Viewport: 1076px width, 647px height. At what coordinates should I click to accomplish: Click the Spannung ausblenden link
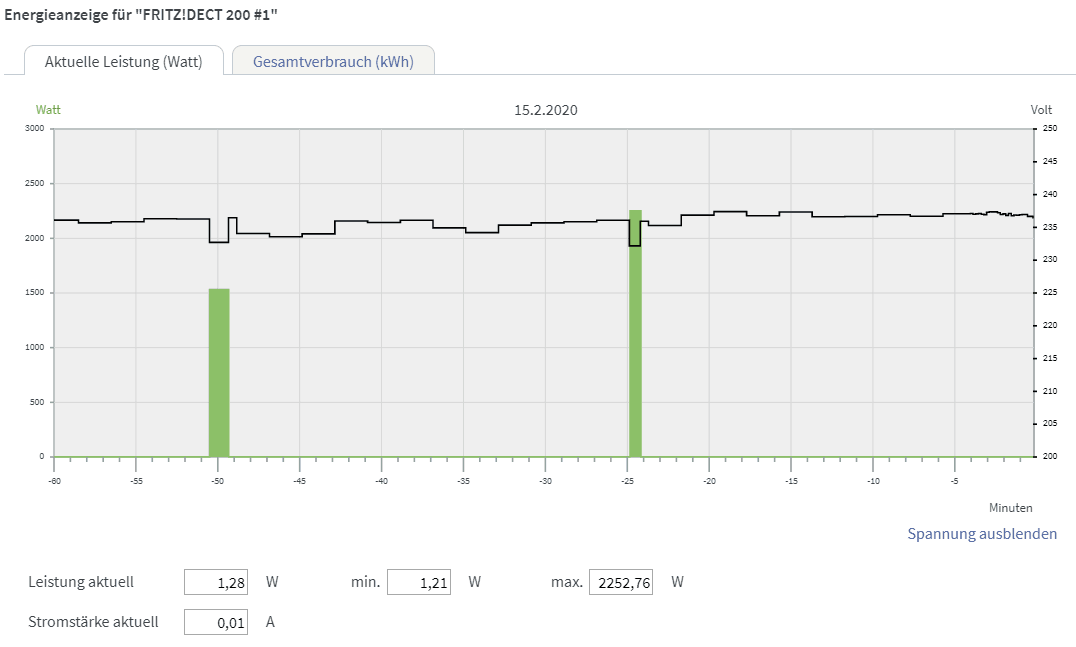tap(981, 533)
